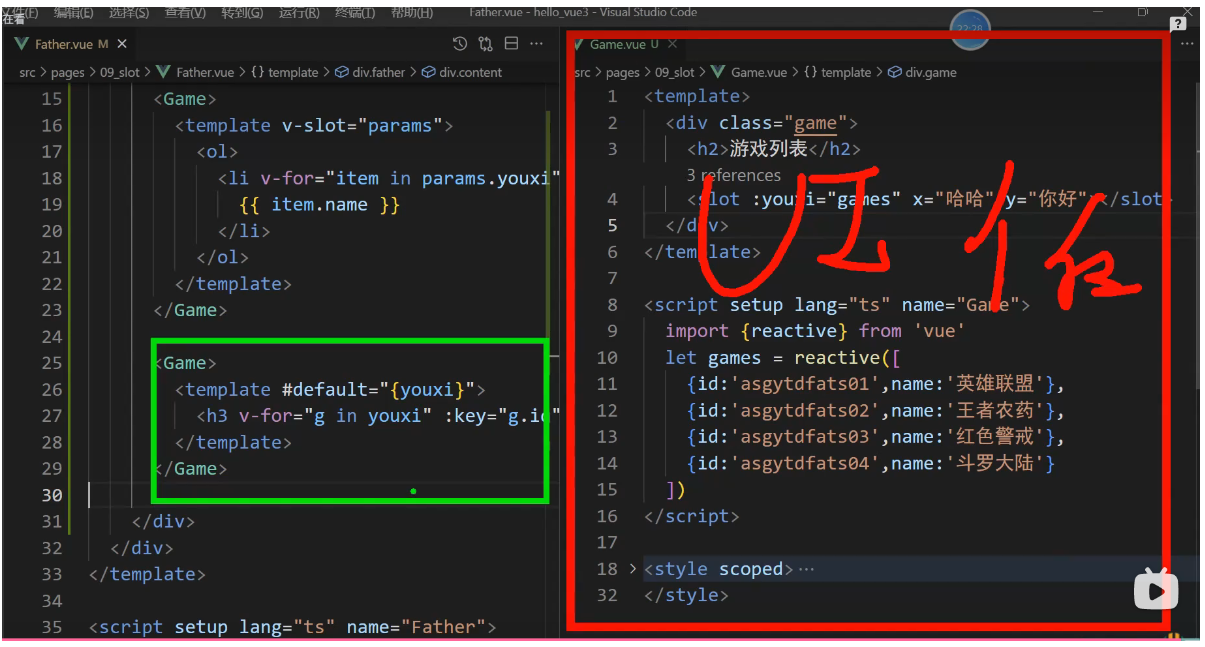Image resolution: width=1205 pixels, height=647 pixels.
Task: Open the 选择(S) menu
Action: (x=129, y=13)
